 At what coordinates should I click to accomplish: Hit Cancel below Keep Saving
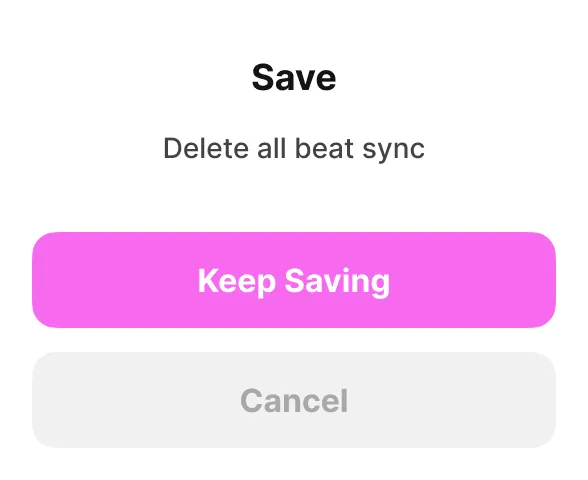[294, 400]
